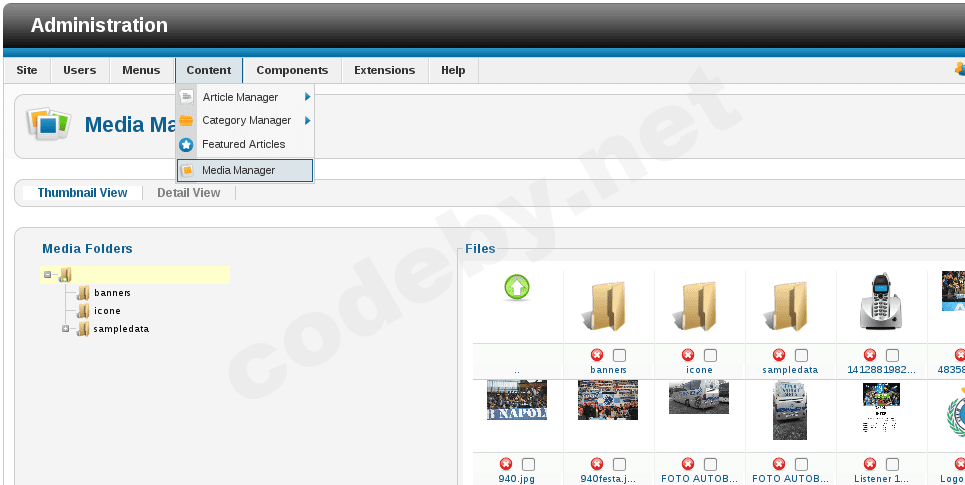965x485 pixels.
Task: Switch to Thumbnail View tab
Action: point(82,193)
